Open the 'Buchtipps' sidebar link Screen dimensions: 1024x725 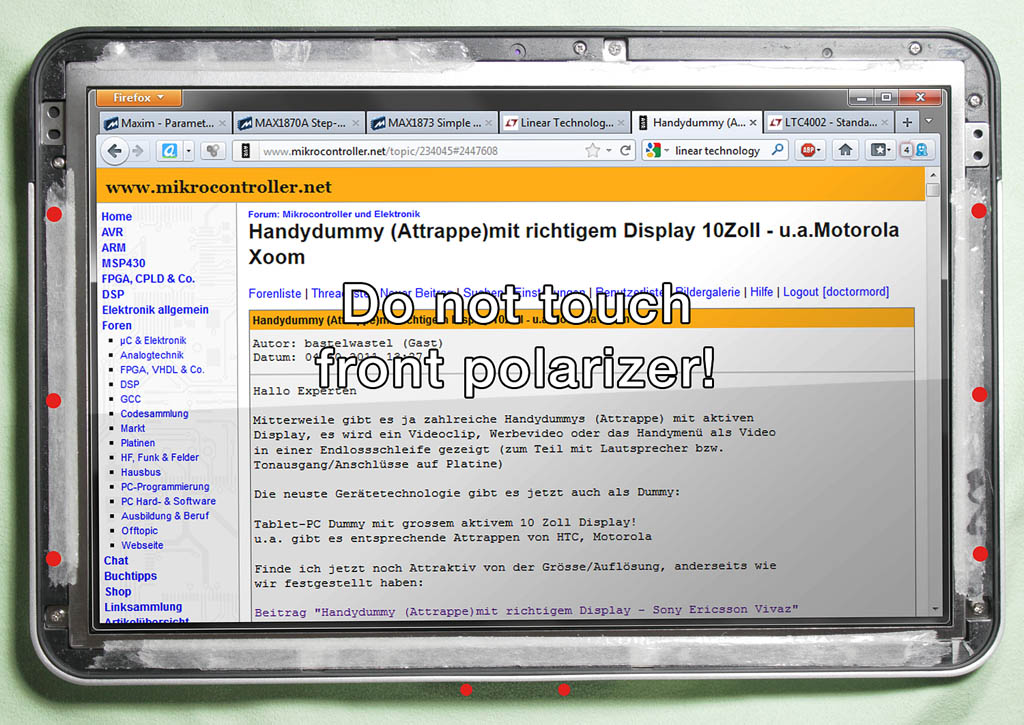click(131, 576)
